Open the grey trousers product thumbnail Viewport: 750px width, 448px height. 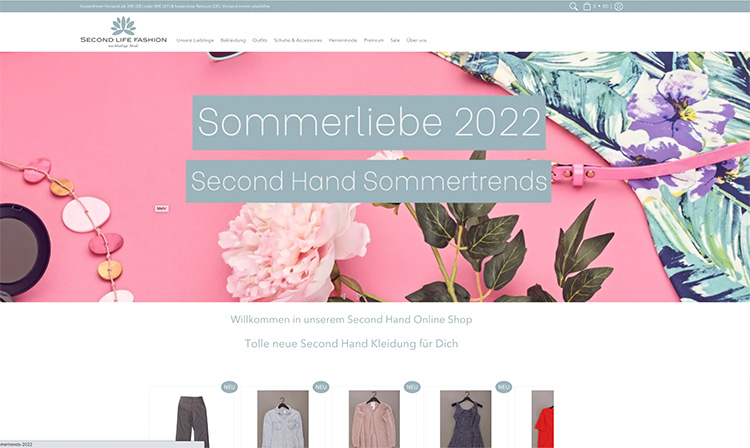(192, 421)
